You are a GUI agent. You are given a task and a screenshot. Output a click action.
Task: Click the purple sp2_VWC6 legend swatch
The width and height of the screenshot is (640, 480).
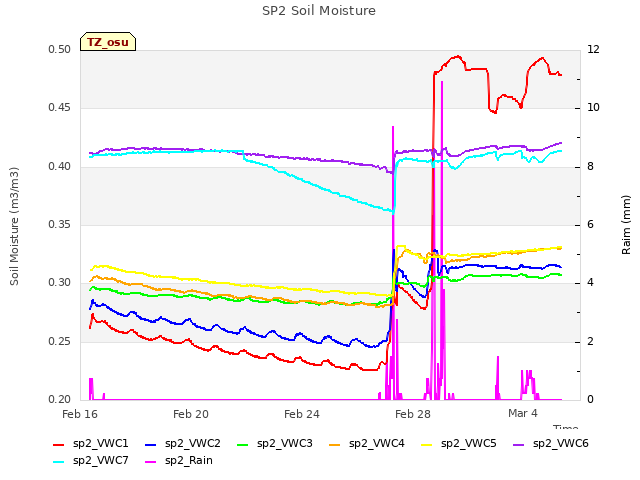coord(519,445)
